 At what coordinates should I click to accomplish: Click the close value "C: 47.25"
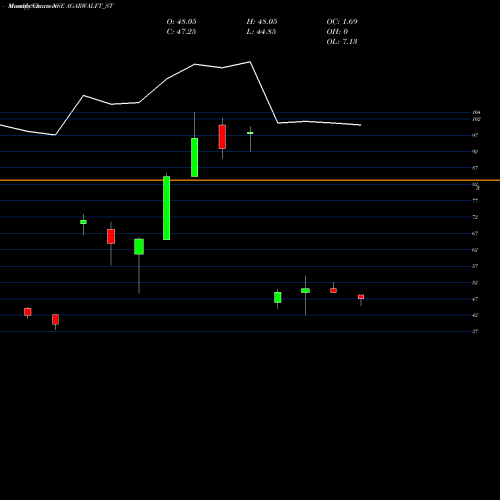click(x=181, y=32)
